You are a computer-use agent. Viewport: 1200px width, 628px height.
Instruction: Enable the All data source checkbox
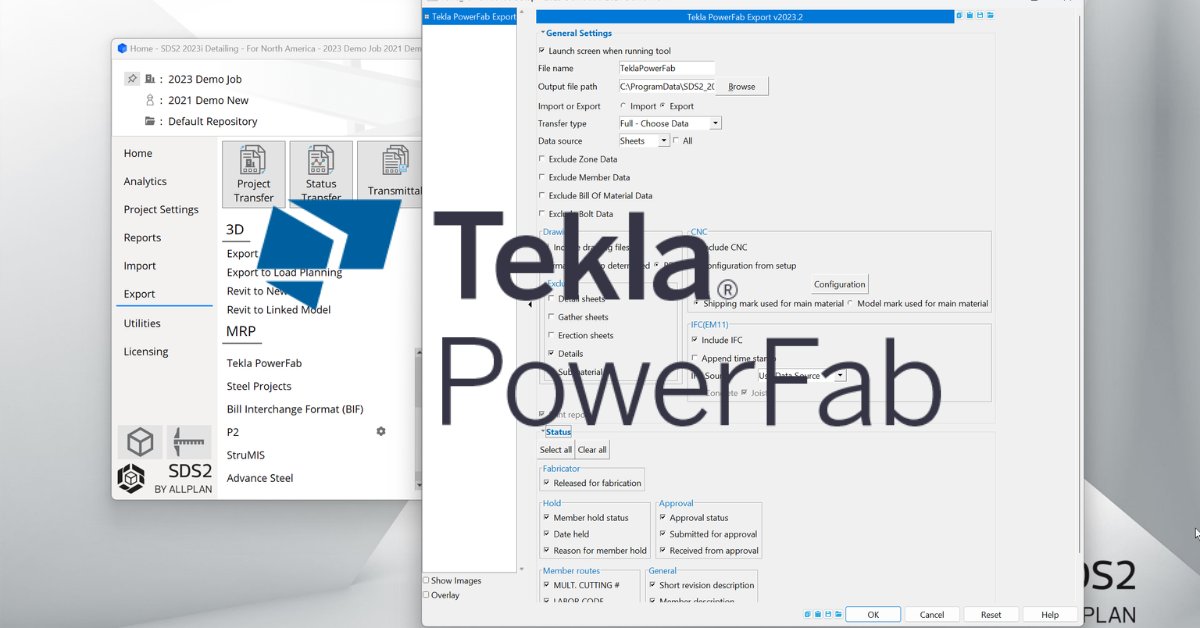click(x=677, y=141)
